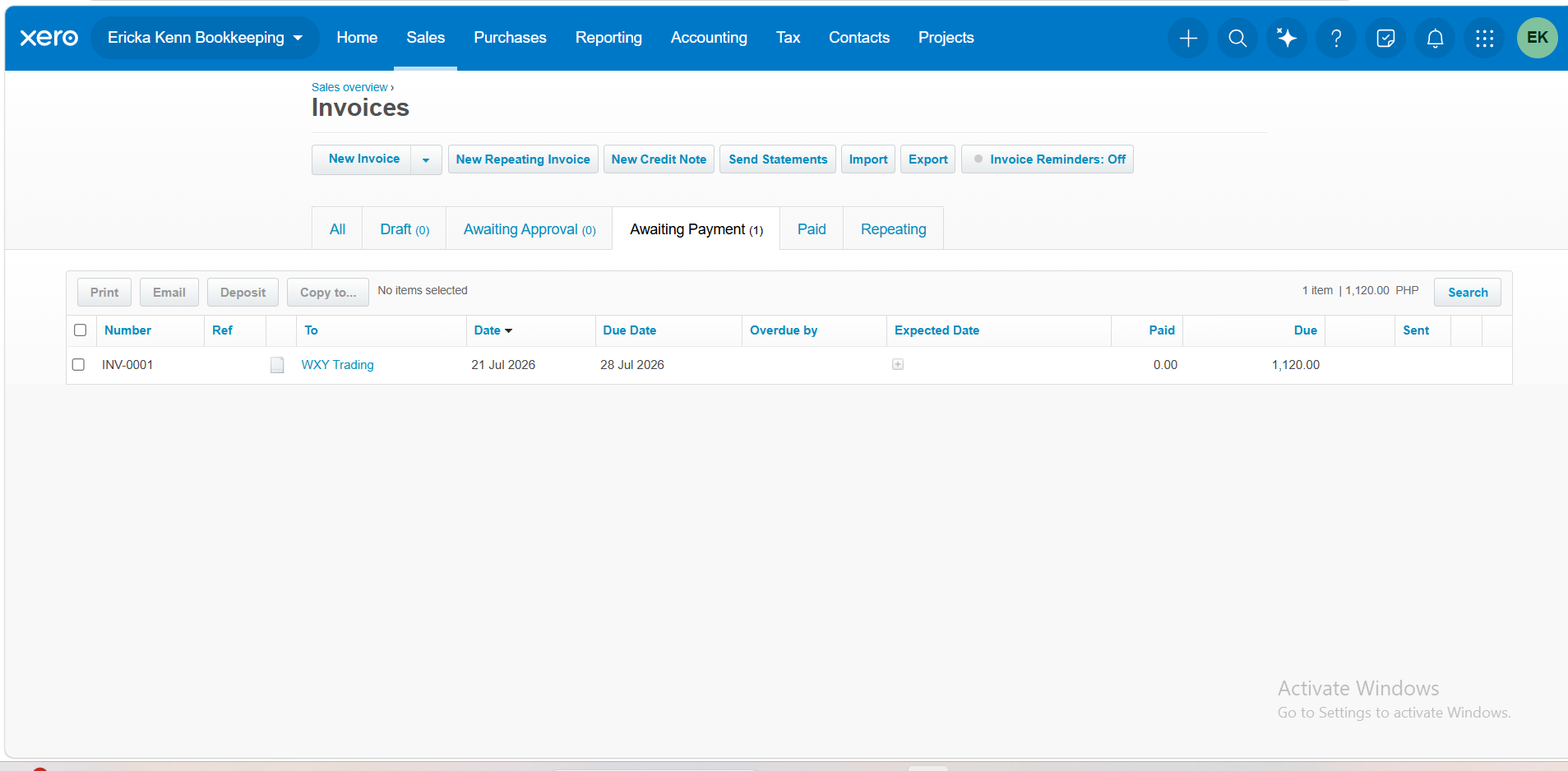Viewport: 1568px width, 771px height.
Task: Sort by the Ref column header
Action: point(222,330)
